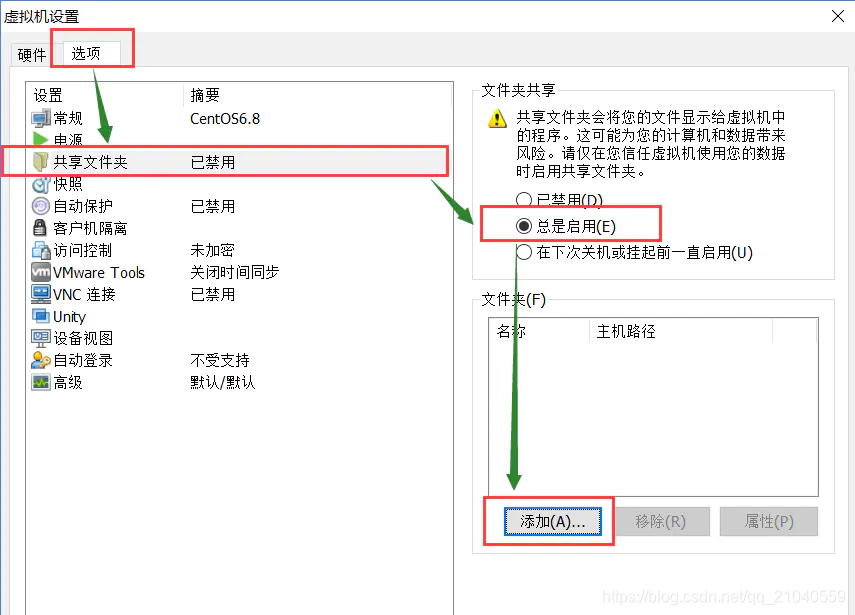Open the 电源 (Power) settings
The image size is (855, 615).
pyautogui.click(x=68, y=139)
